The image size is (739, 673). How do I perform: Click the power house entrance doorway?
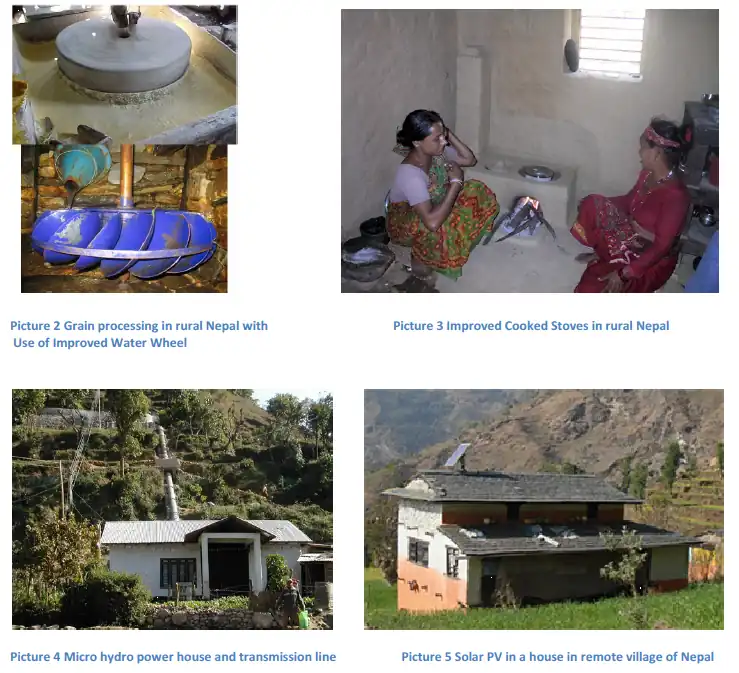coord(229,569)
